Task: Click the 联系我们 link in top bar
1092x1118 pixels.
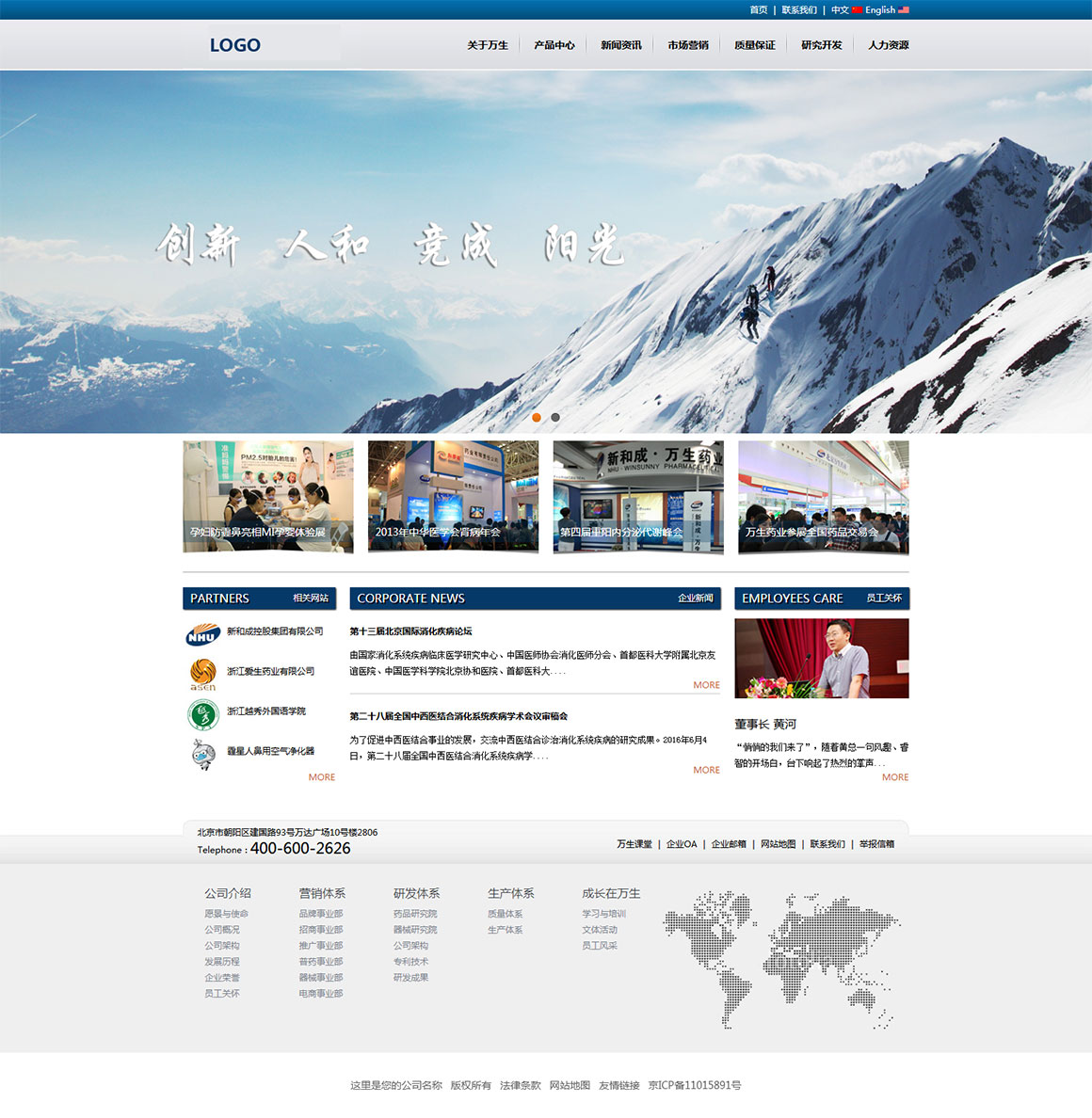Action: click(x=799, y=10)
